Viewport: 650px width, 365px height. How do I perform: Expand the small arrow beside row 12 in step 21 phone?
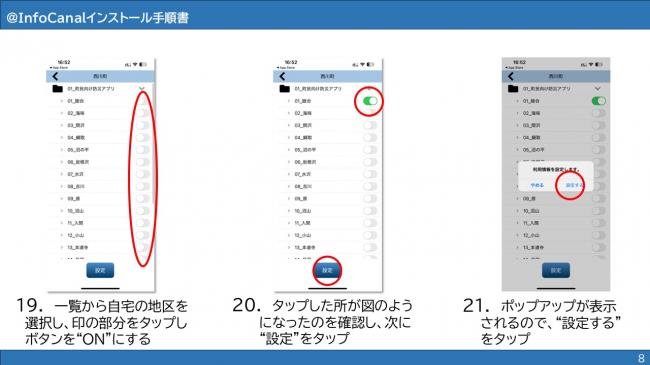(x=518, y=235)
